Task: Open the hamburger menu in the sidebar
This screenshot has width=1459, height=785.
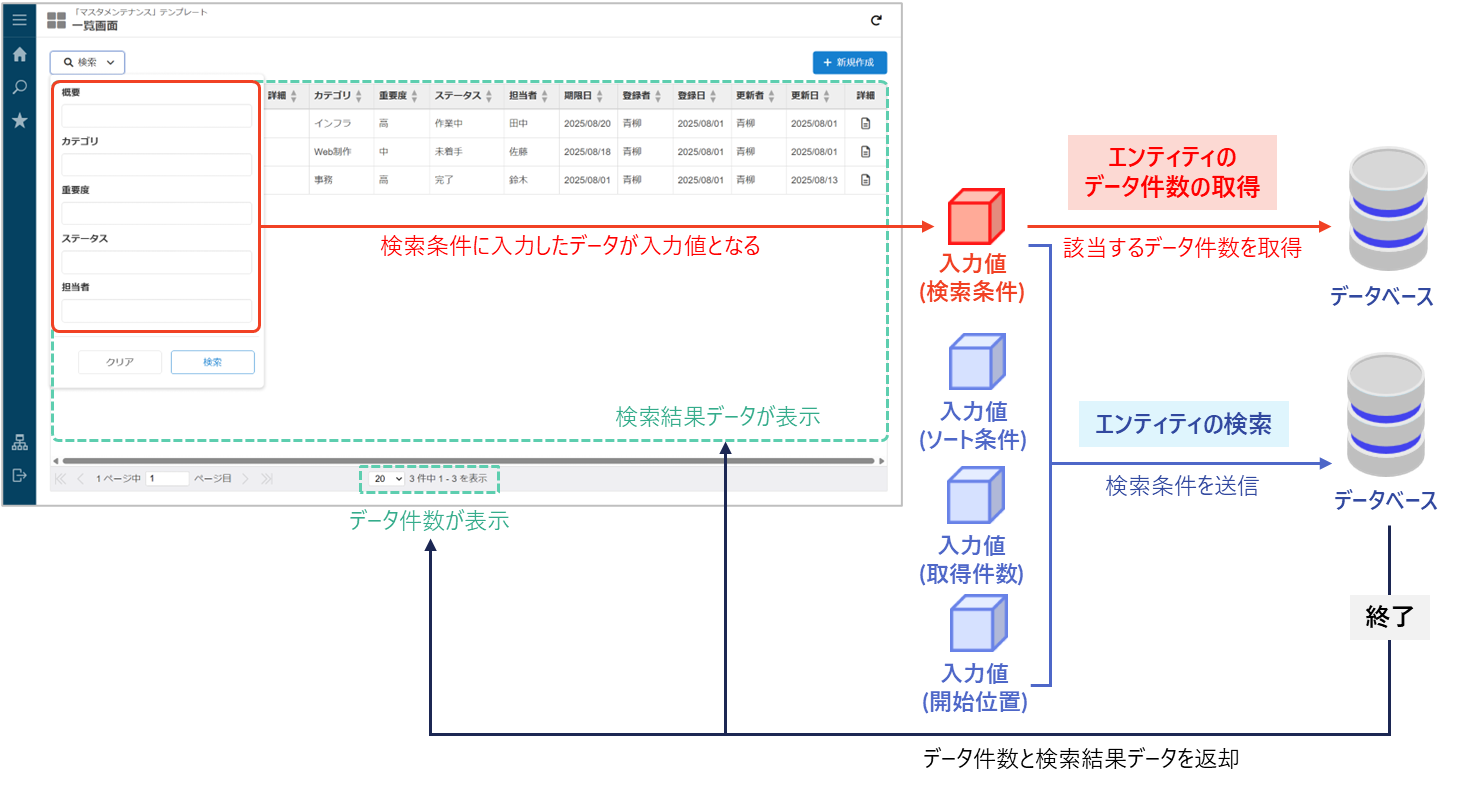Action: click(x=19, y=20)
